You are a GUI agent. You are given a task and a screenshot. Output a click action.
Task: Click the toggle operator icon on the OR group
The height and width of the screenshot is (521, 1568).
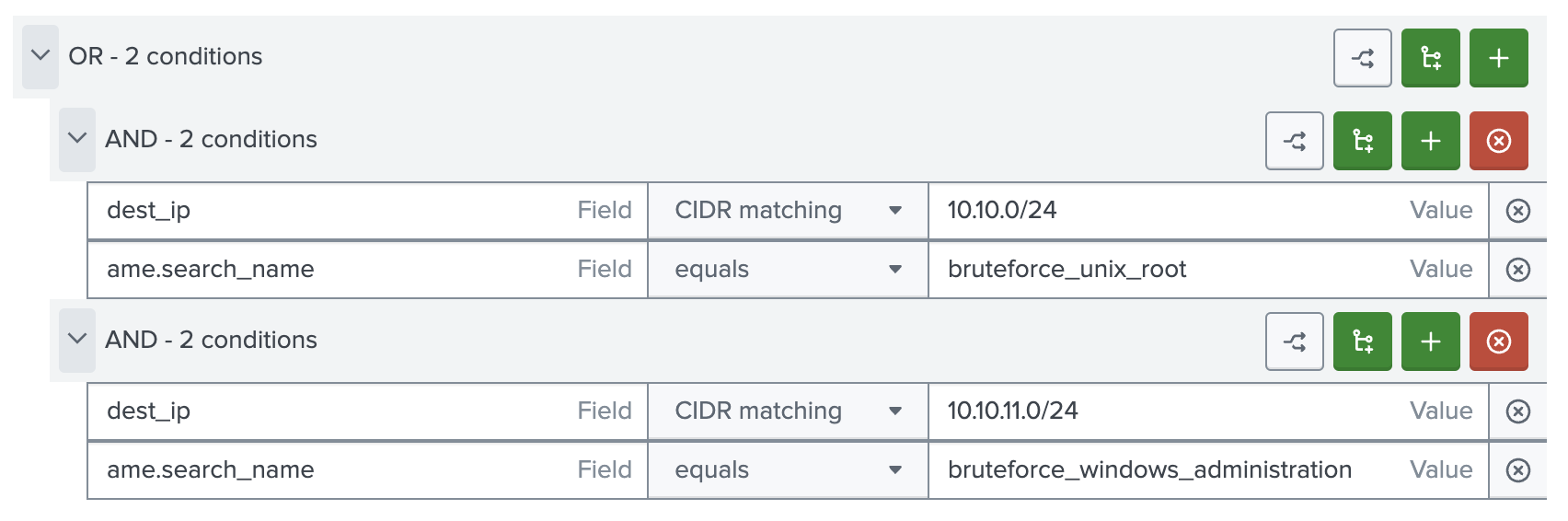click(x=1362, y=58)
